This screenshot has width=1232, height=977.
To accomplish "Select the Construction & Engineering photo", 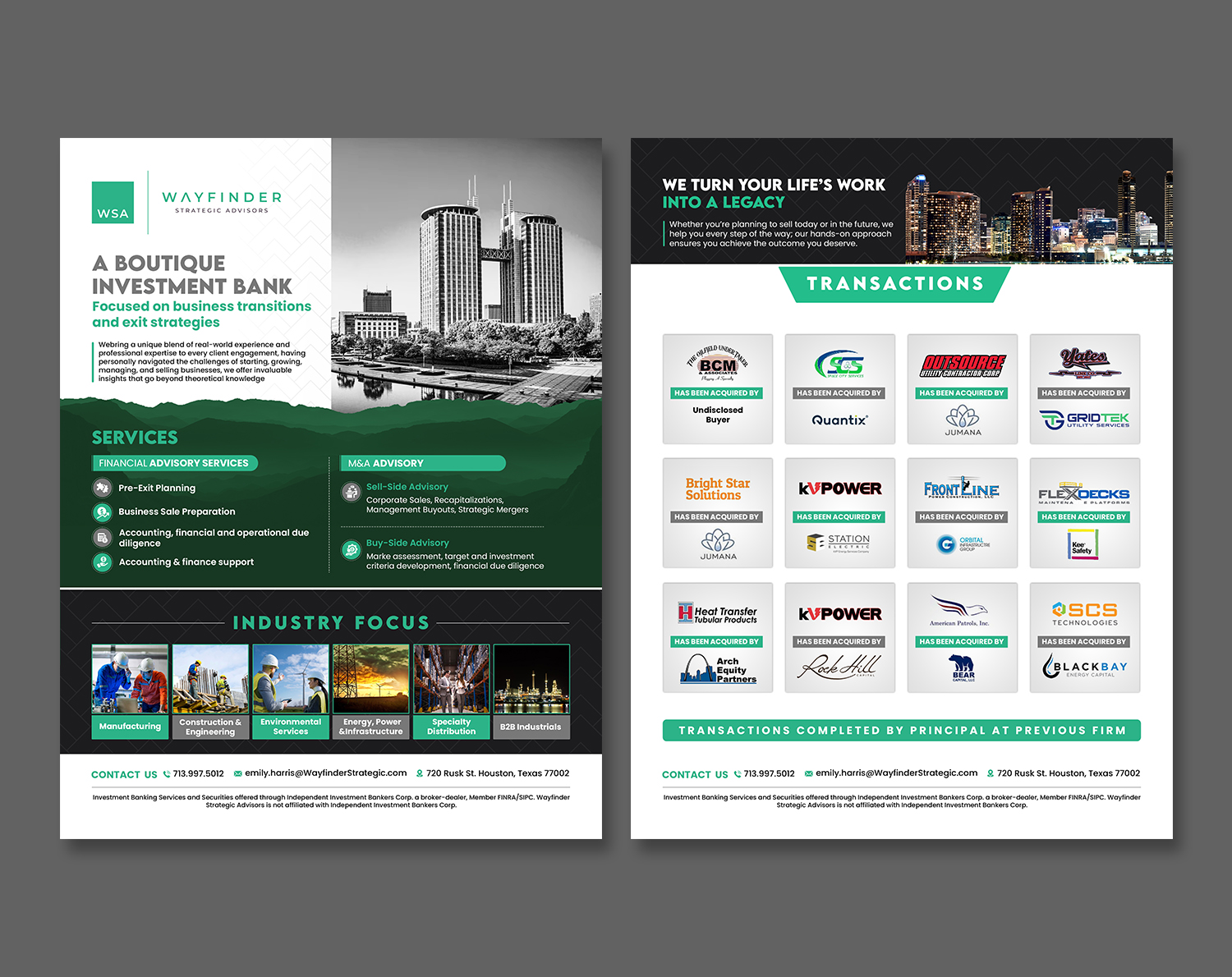I will (x=210, y=679).
